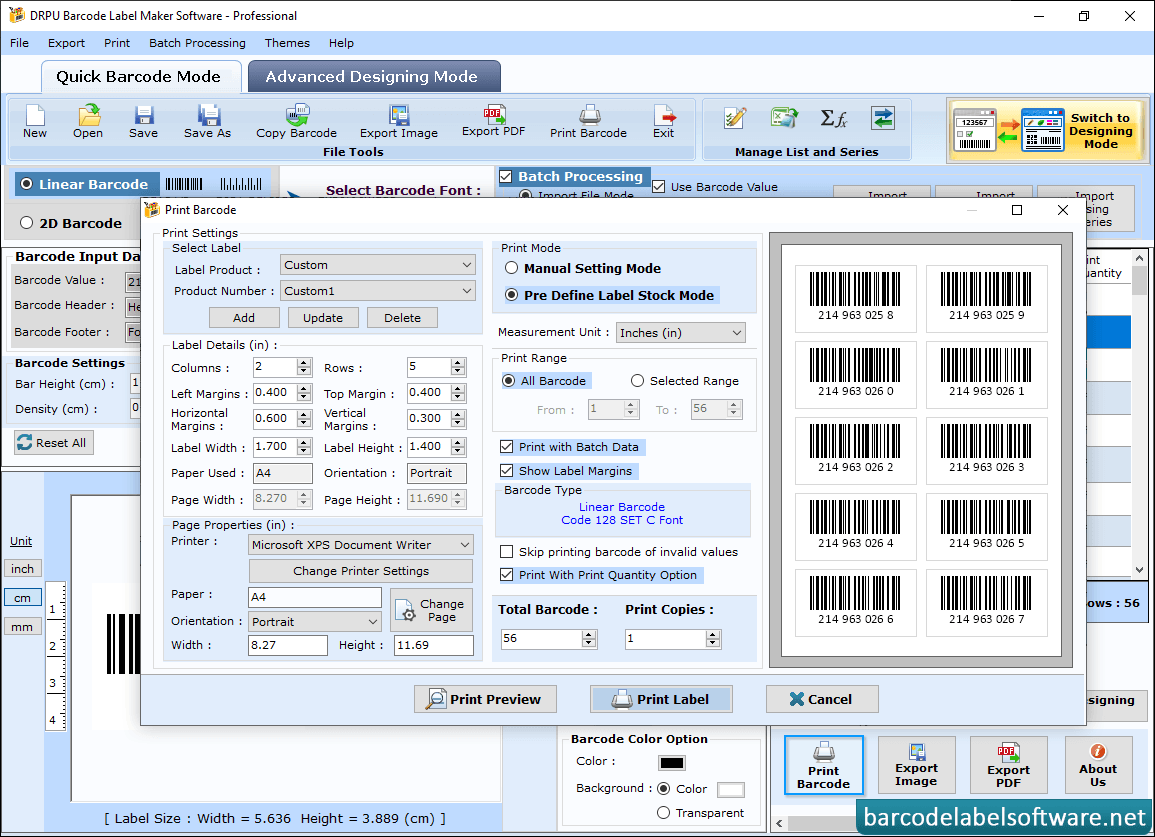Image resolution: width=1155 pixels, height=837 pixels.
Task: Click Export Image button at bottom right
Action: coord(916,764)
